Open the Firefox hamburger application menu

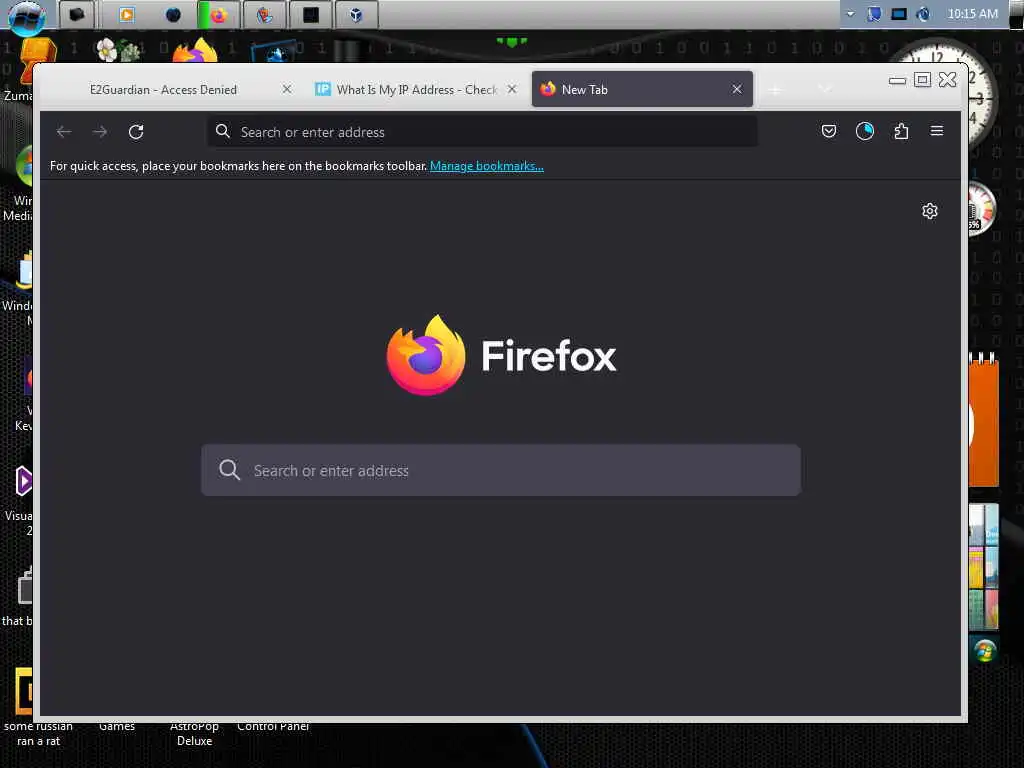tap(936, 131)
